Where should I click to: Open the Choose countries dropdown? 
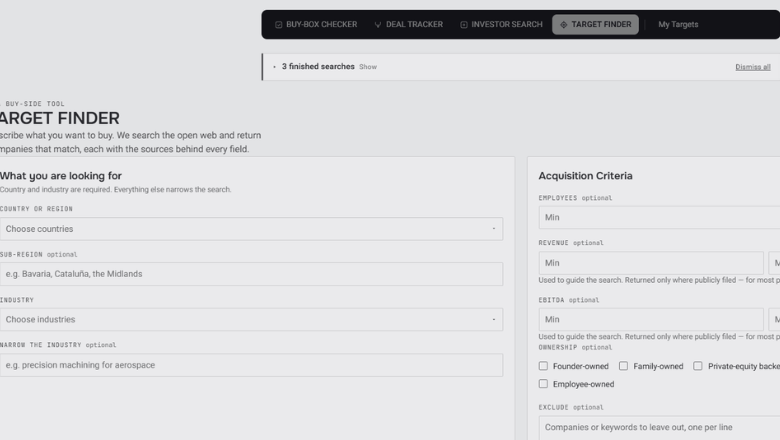point(251,229)
